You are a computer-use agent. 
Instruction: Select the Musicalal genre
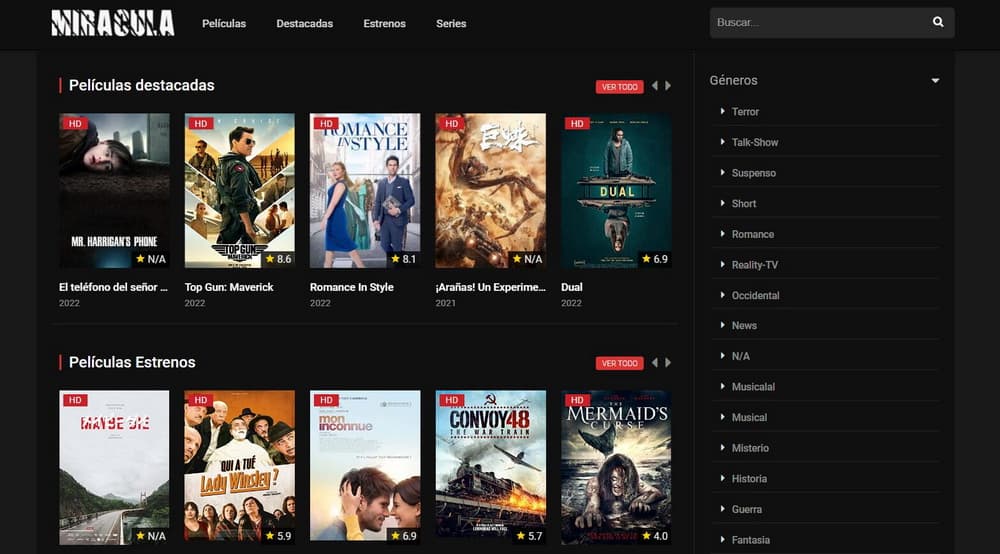[753, 387]
